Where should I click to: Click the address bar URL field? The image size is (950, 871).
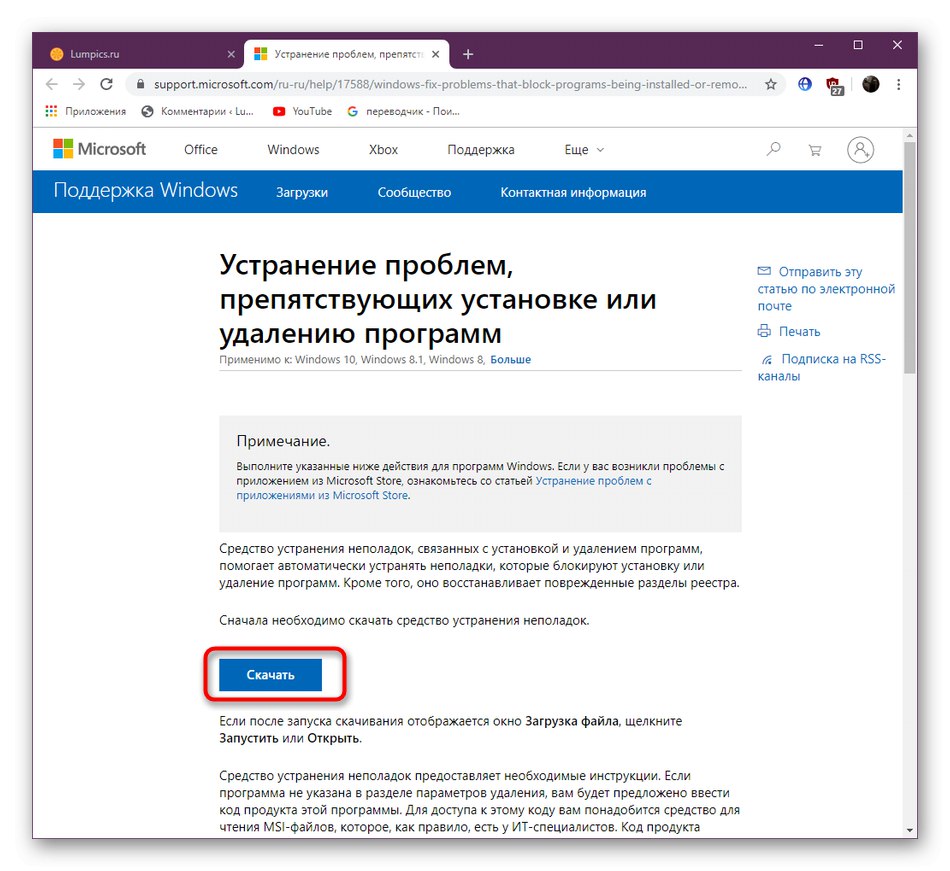[450, 84]
